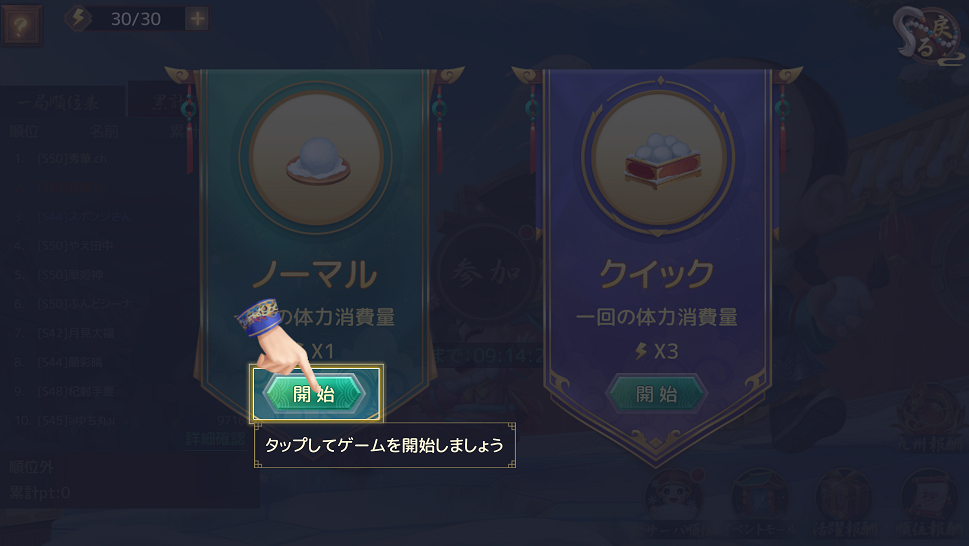Tap the 参加 join button
The image size is (969, 546).
pyautogui.click(x=486, y=272)
